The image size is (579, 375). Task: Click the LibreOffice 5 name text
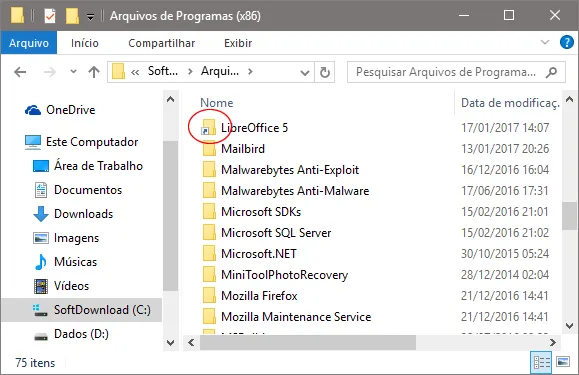[254, 128]
